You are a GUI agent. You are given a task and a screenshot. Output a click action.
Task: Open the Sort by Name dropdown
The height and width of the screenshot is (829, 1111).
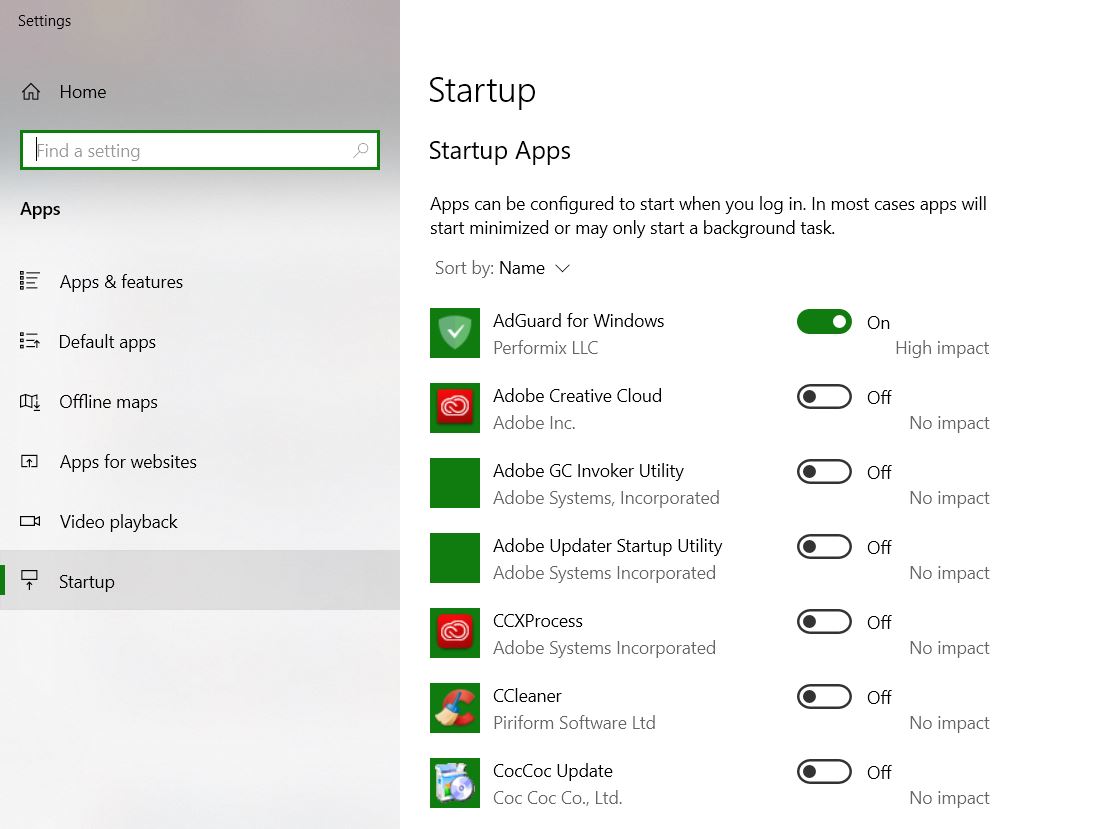[x=534, y=268]
